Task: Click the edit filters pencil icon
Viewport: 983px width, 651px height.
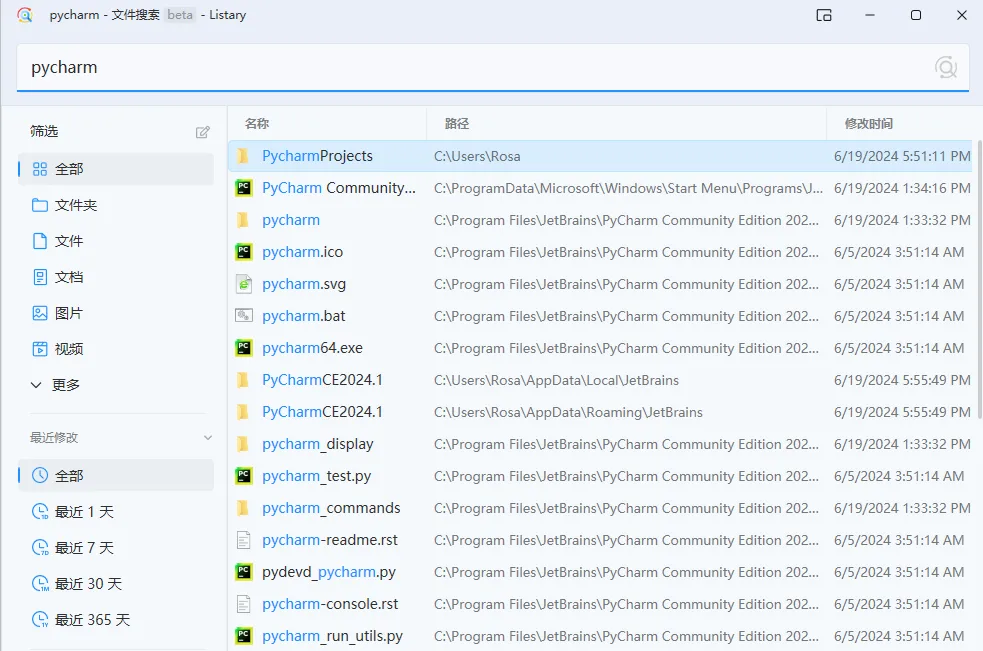Action: [202, 132]
